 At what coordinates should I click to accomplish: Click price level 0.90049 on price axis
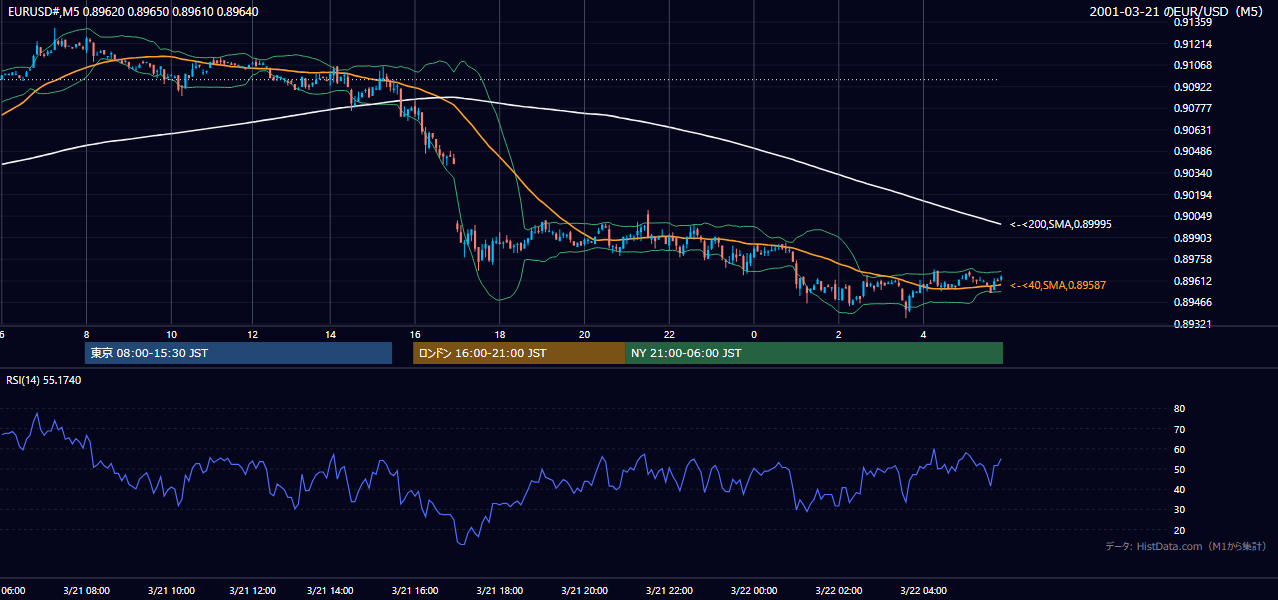(1193, 216)
